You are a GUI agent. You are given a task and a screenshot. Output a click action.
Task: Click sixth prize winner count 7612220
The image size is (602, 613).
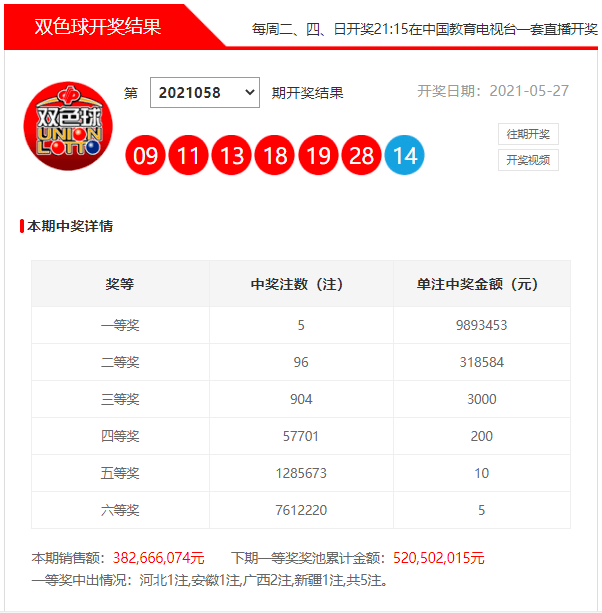[x=301, y=510]
